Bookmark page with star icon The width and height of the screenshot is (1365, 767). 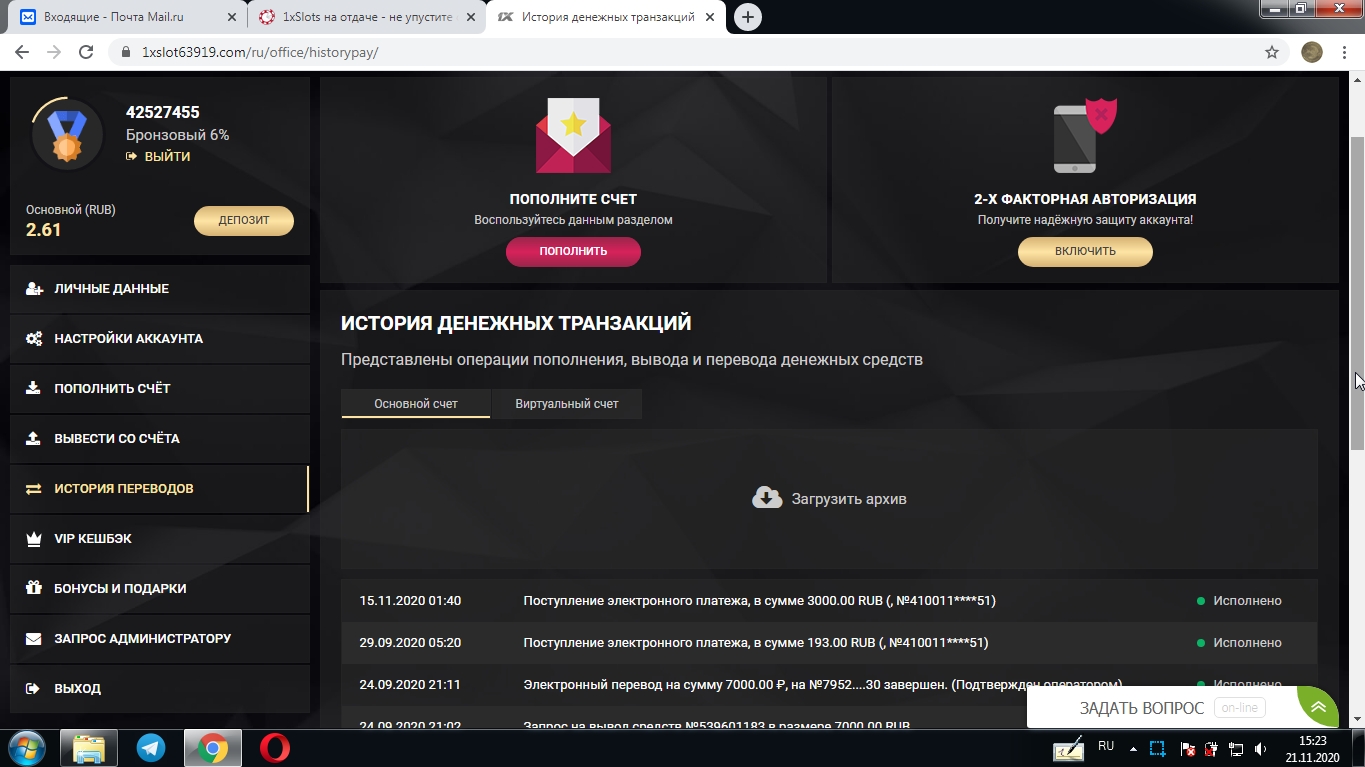1272,52
